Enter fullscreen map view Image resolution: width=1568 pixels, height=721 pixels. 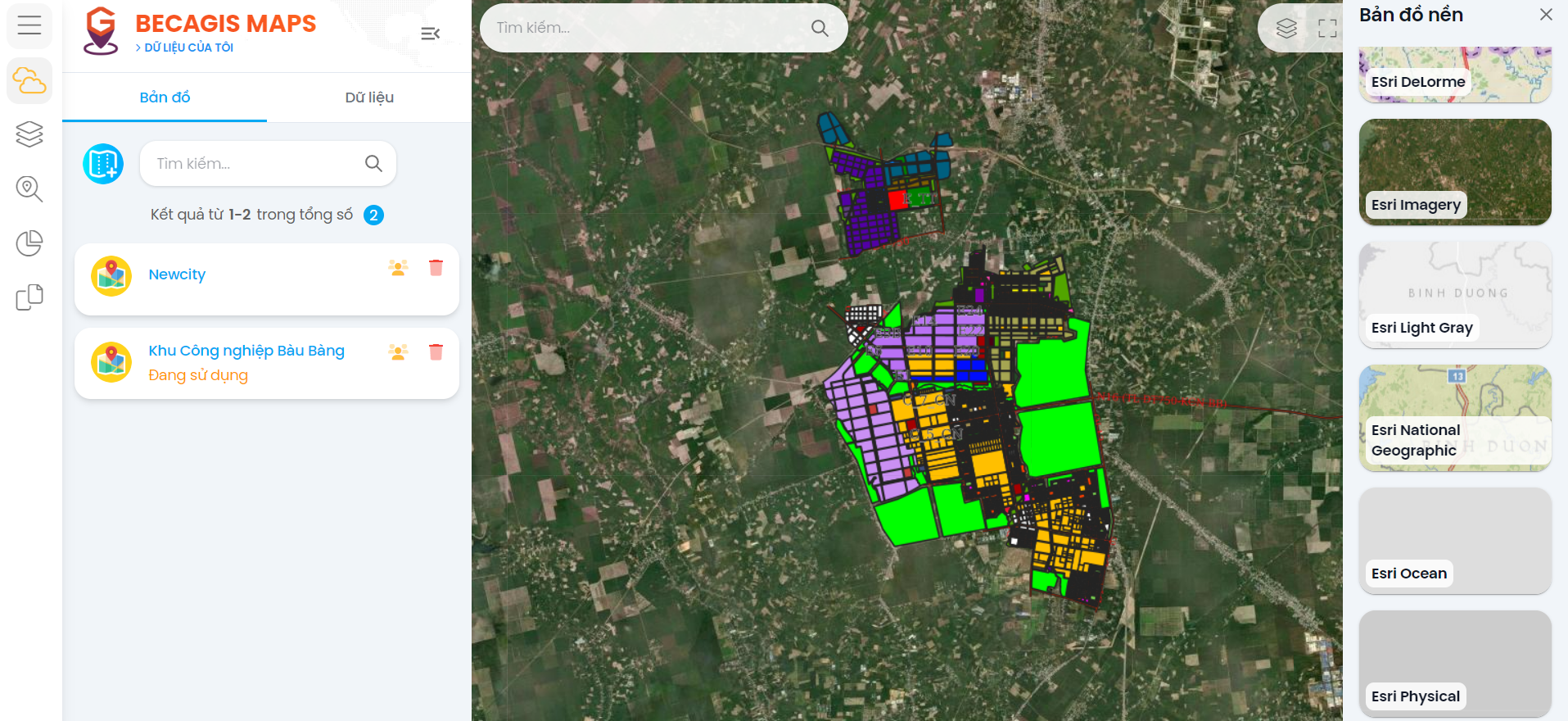pyautogui.click(x=1327, y=29)
